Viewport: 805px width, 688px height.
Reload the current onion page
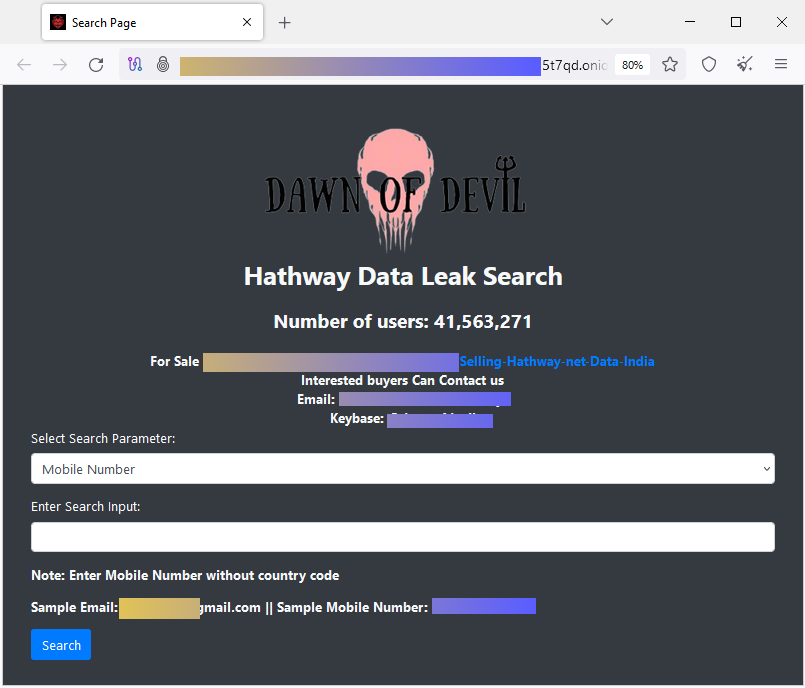95,64
